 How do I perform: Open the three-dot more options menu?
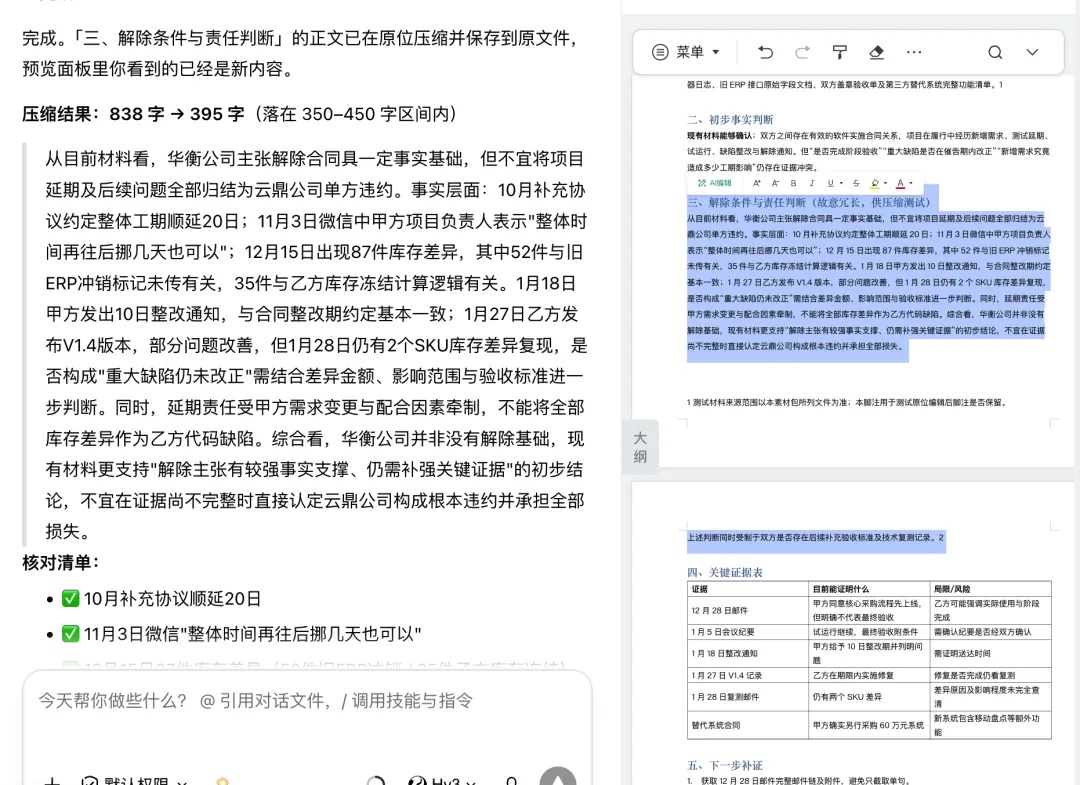914,52
